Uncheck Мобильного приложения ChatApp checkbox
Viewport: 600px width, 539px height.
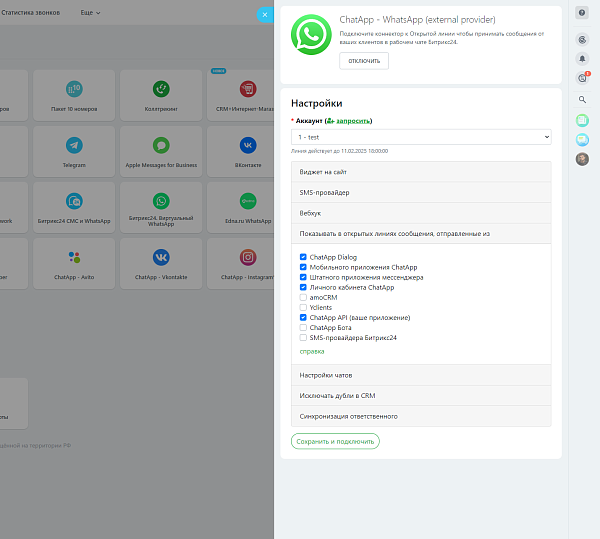coord(303,267)
